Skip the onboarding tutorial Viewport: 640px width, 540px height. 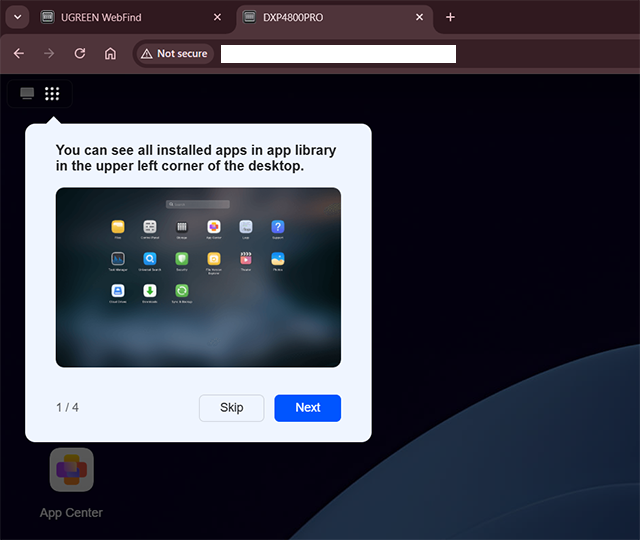[x=232, y=408]
